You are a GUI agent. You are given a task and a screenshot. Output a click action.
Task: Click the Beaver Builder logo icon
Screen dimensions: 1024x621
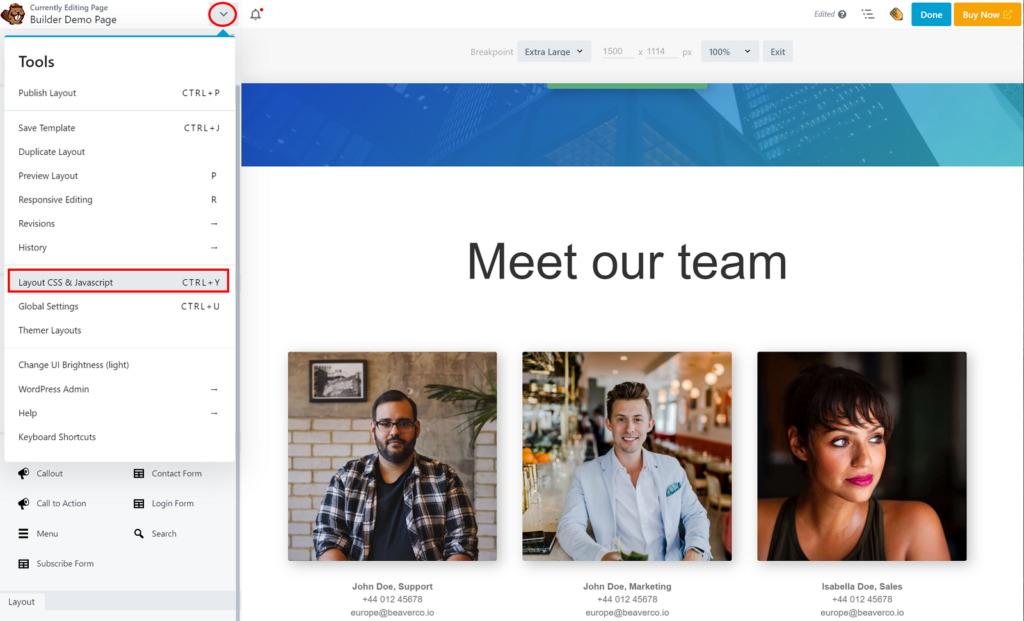[13, 14]
